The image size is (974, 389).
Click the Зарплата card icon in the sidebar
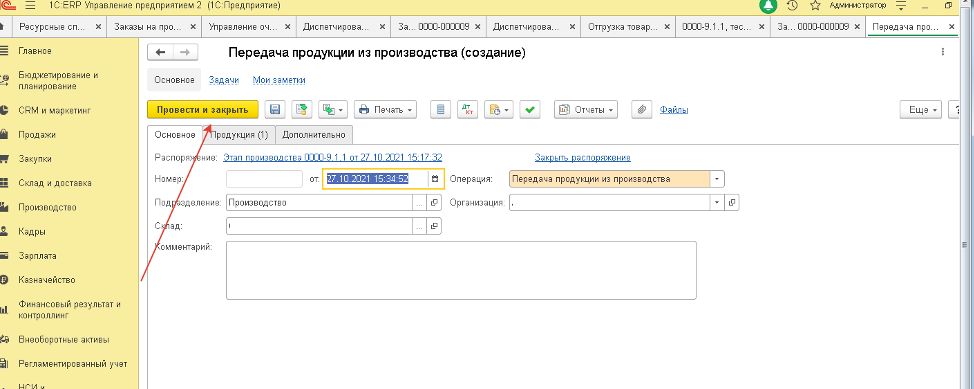click(4, 255)
